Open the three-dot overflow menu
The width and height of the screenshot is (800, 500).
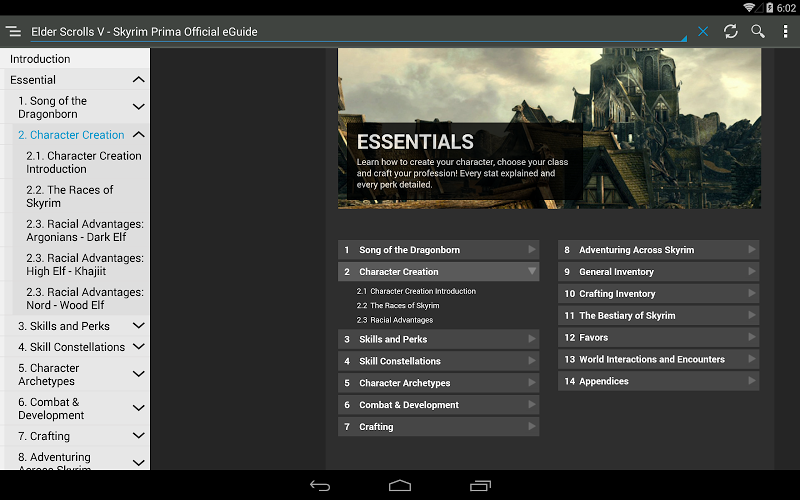pos(785,32)
